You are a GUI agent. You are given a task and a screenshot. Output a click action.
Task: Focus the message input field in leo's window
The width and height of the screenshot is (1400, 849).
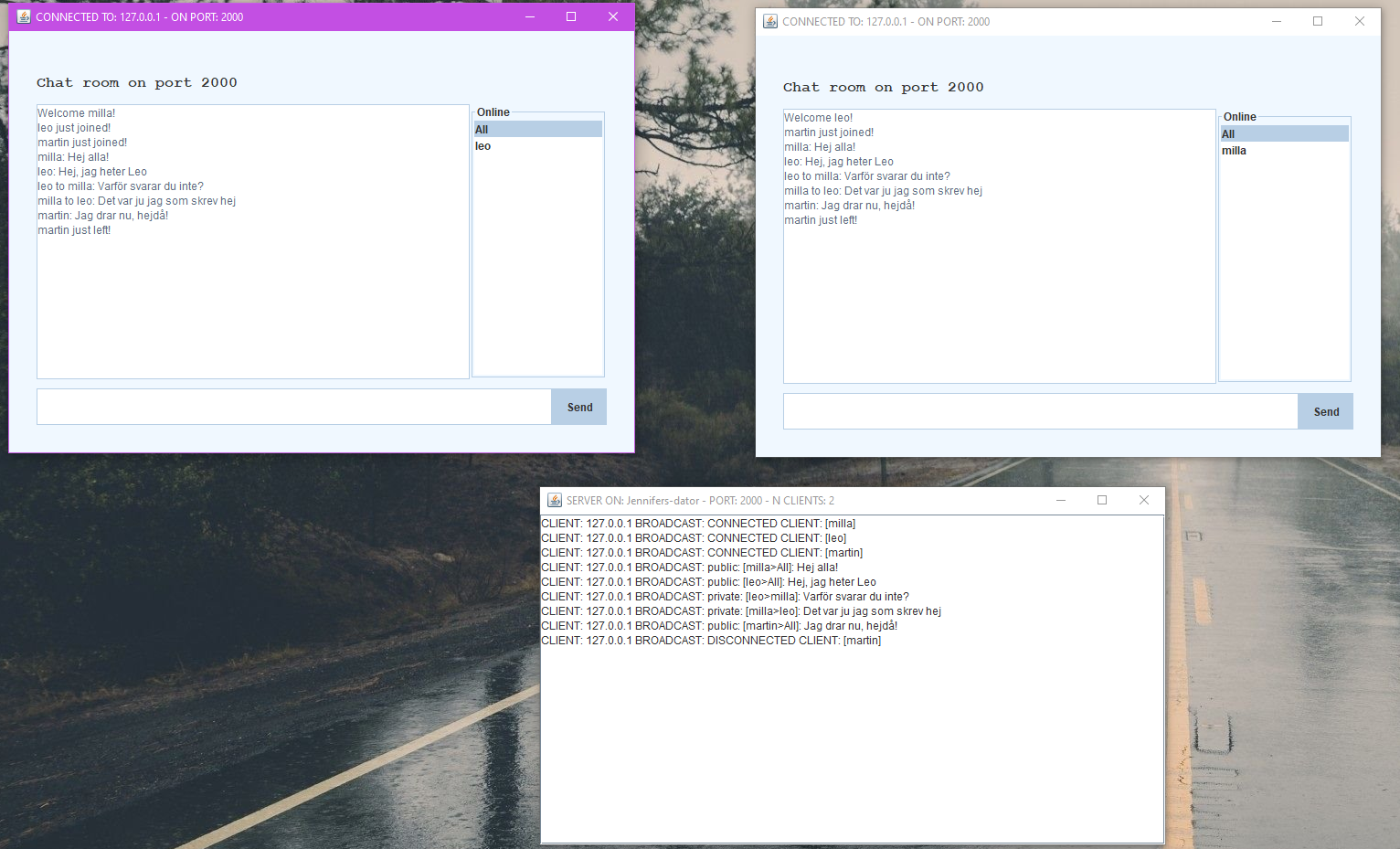click(x=1041, y=411)
